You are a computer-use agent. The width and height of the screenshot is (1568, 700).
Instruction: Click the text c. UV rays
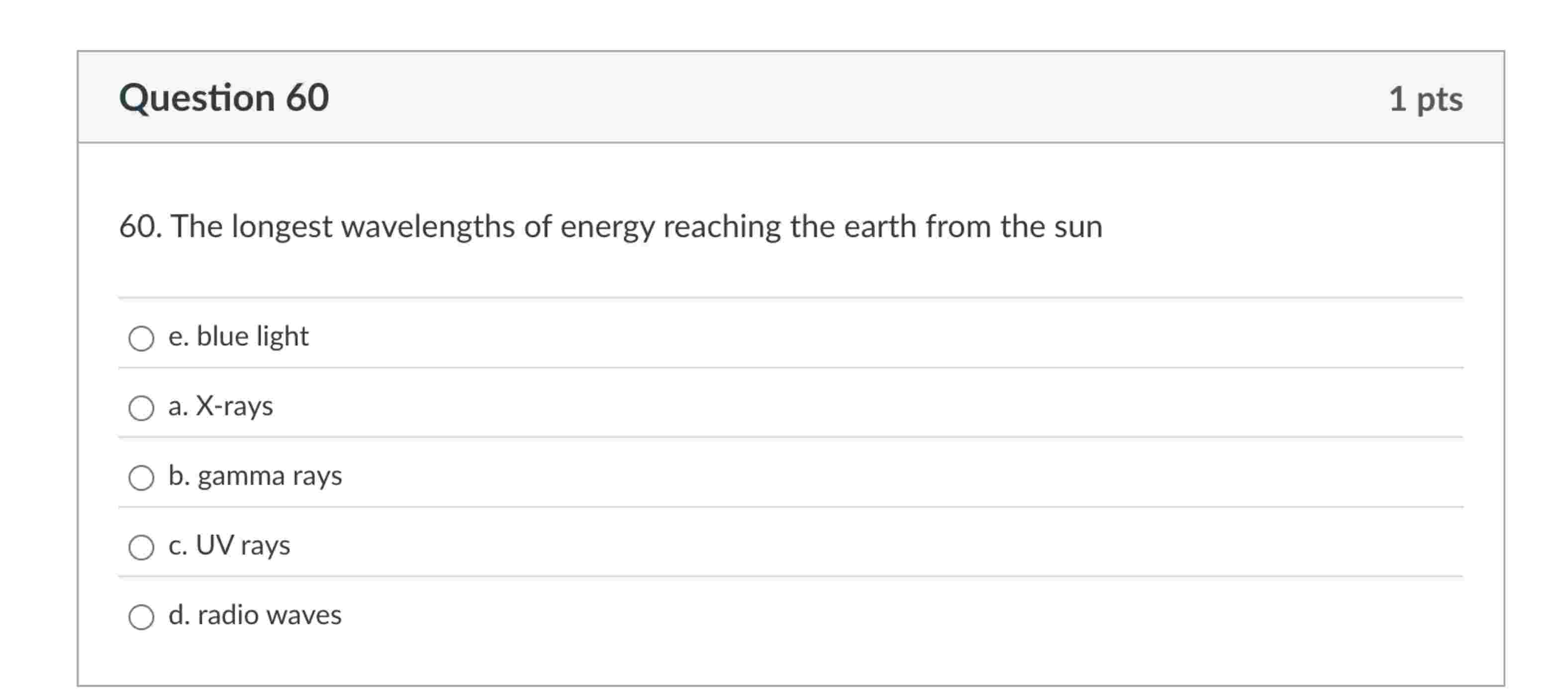(x=229, y=546)
